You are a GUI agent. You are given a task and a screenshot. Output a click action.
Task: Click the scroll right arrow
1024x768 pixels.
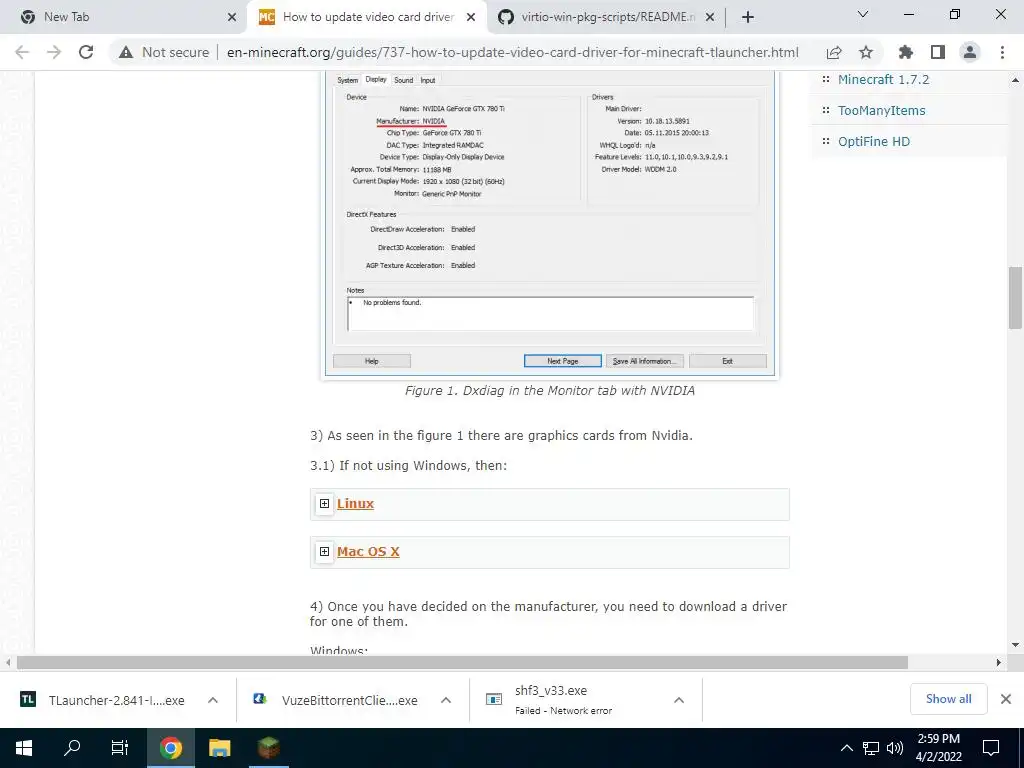pos(998,662)
